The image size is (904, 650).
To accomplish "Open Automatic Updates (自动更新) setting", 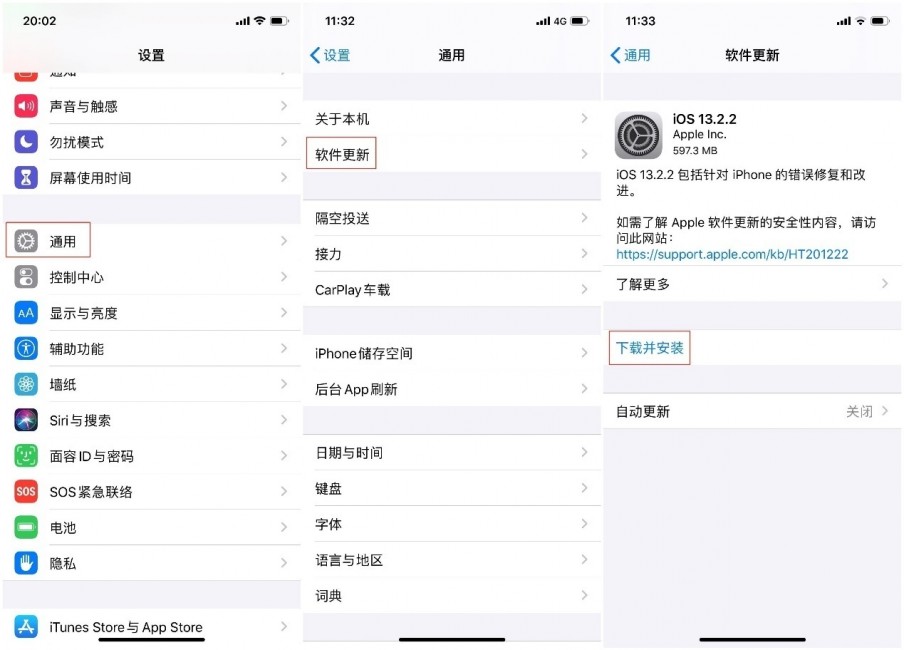I will click(752, 411).
